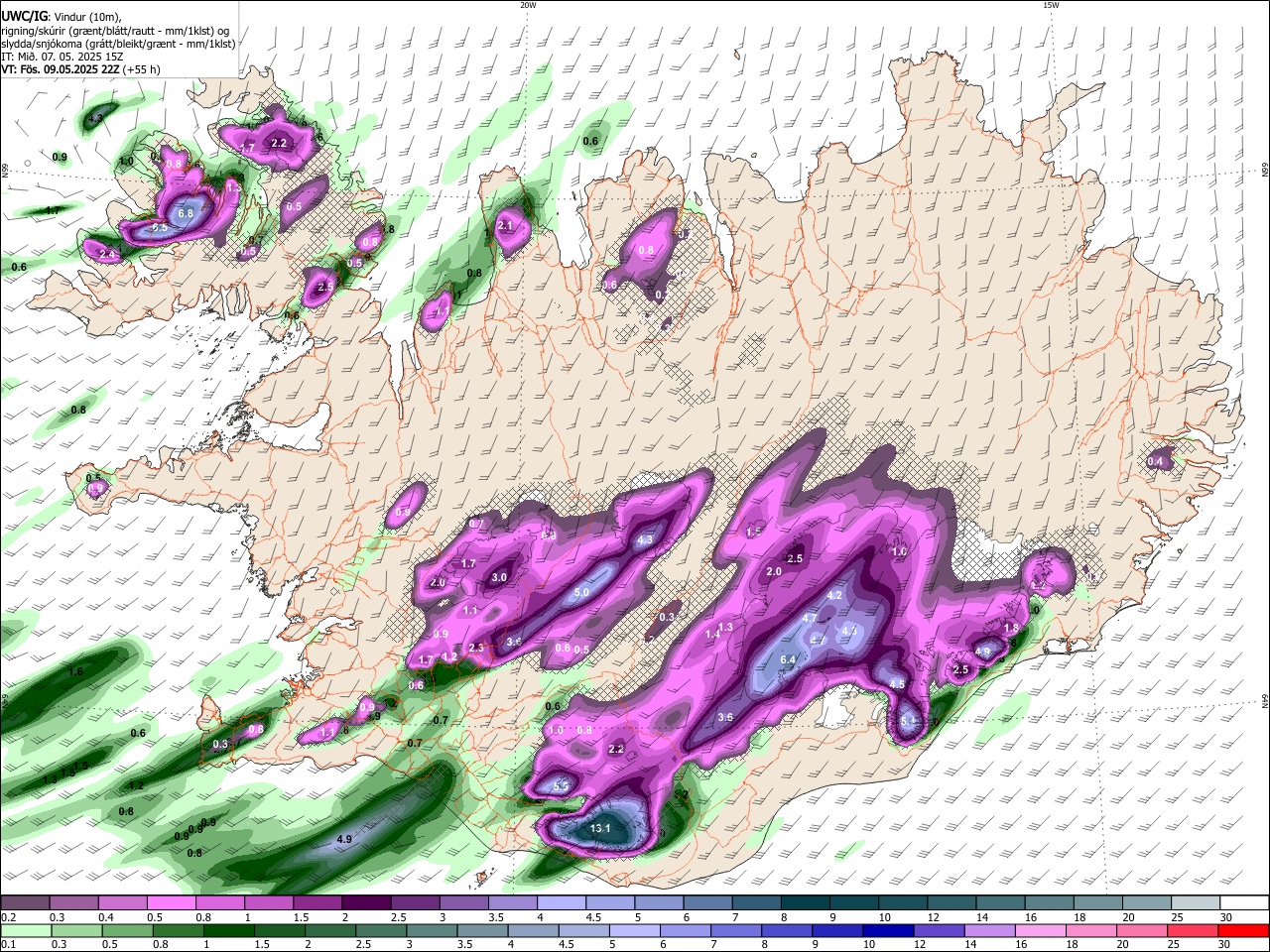Click the upper legend label 0.4
The image size is (1270, 952).
click(107, 917)
